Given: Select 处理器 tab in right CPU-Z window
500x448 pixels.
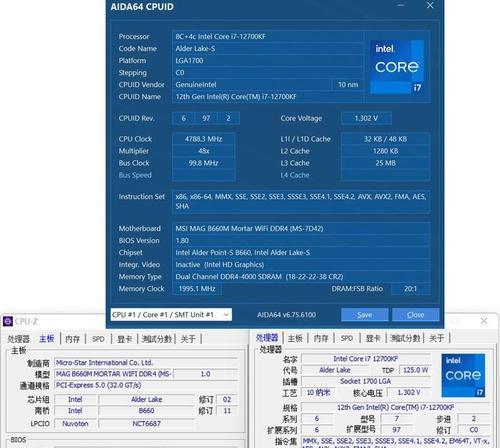Looking at the screenshot, I should pyautogui.click(x=267, y=338).
